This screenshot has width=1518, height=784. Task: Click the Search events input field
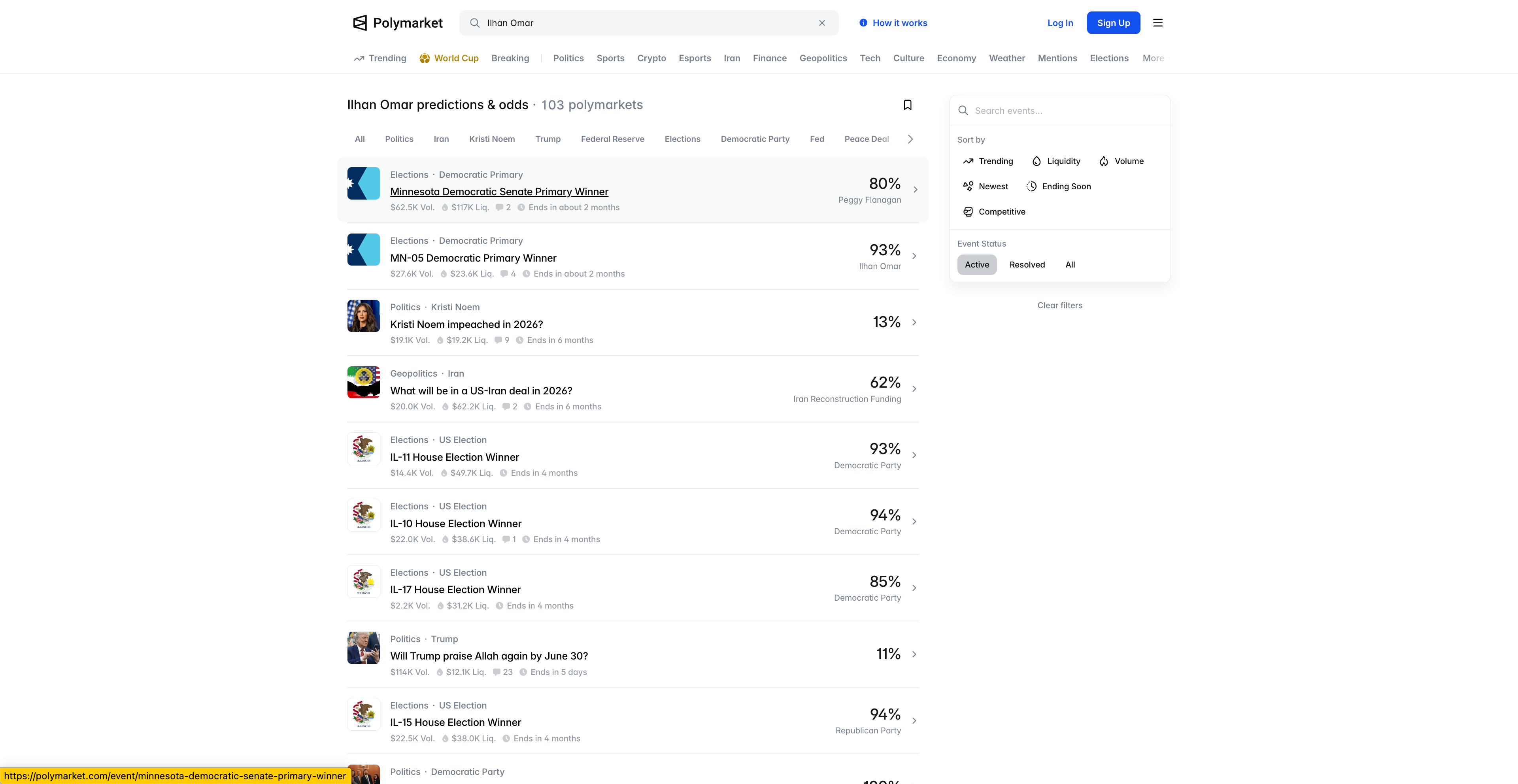click(1060, 111)
